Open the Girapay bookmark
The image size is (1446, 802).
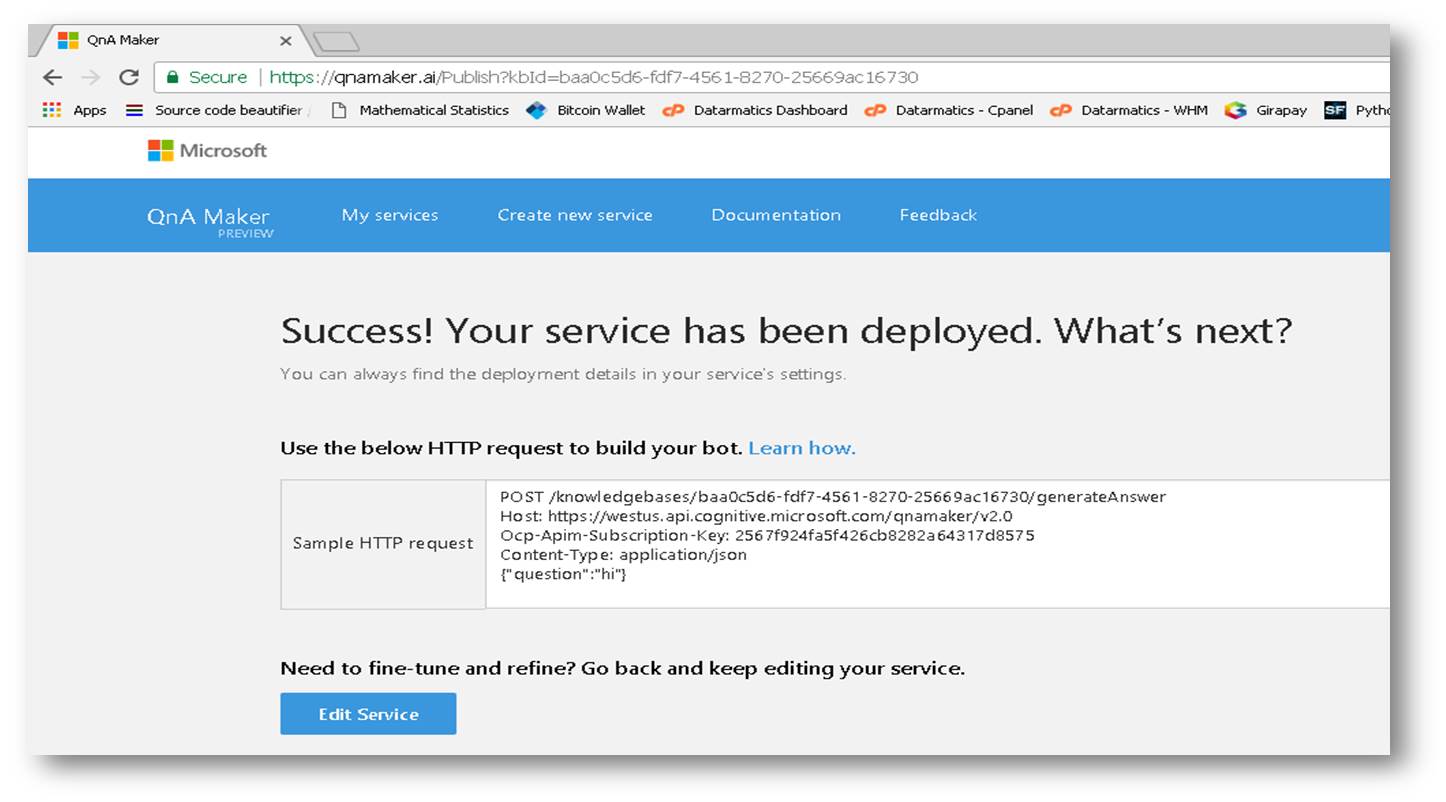[1266, 110]
